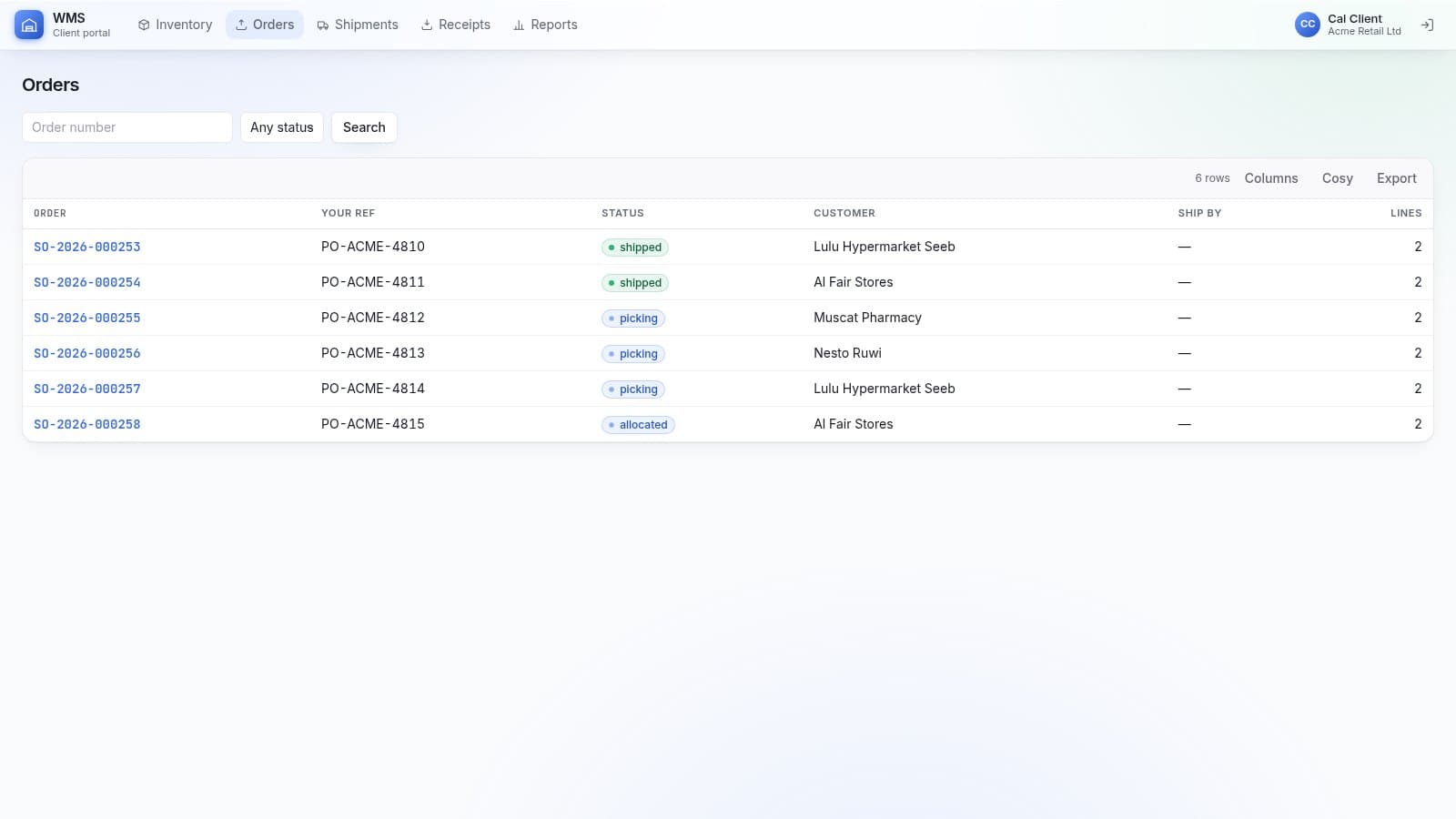Open the Columns chooser
1456x819 pixels.
coord(1271,178)
